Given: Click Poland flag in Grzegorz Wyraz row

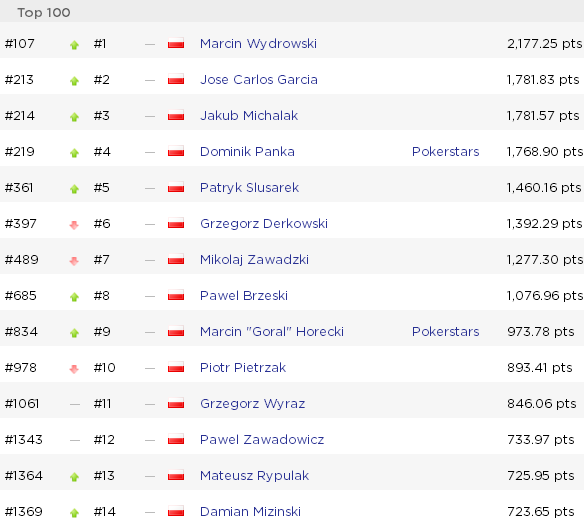Looking at the screenshot, I should tap(176, 403).
